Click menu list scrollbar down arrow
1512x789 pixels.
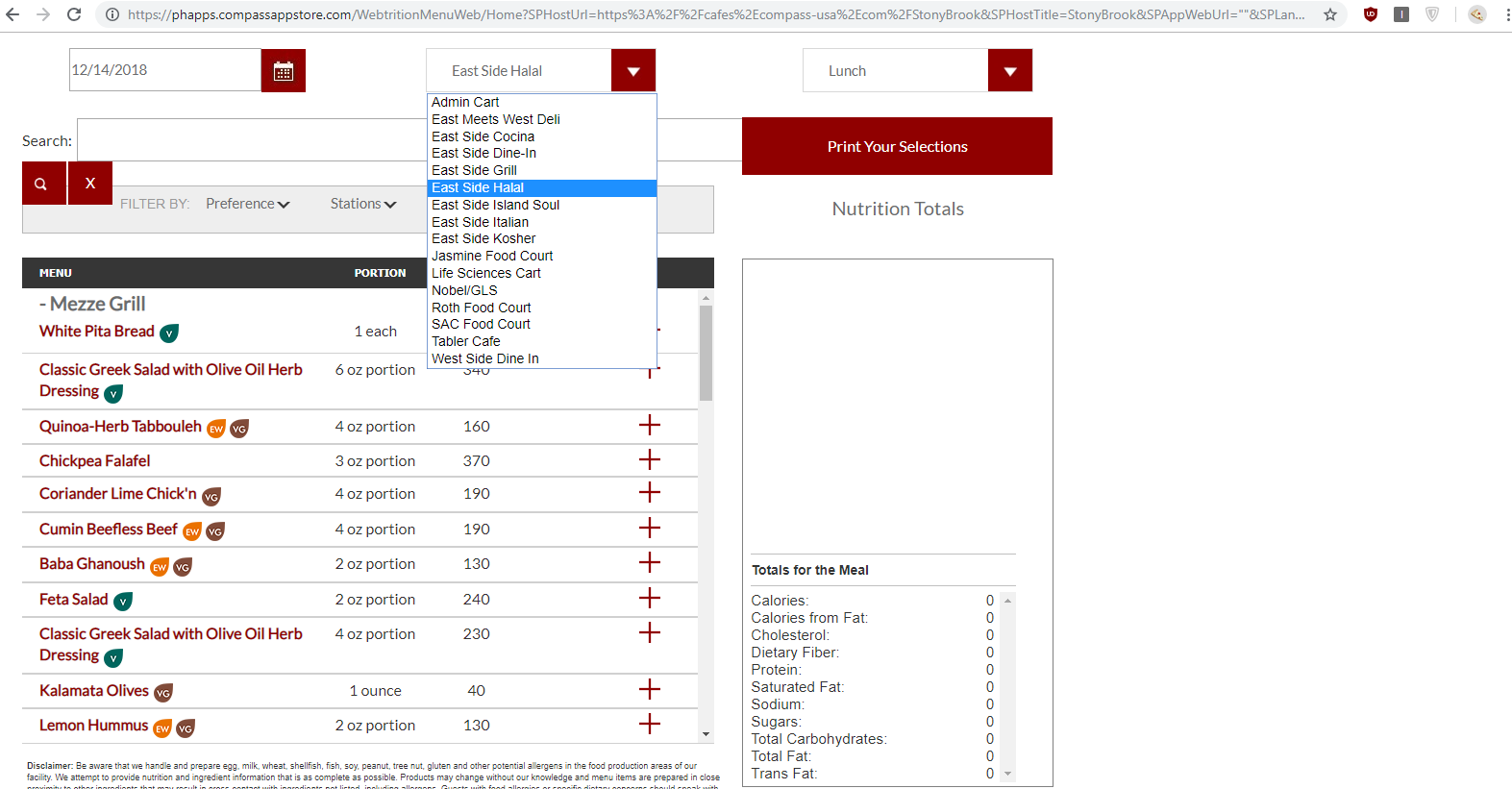pyautogui.click(x=706, y=734)
